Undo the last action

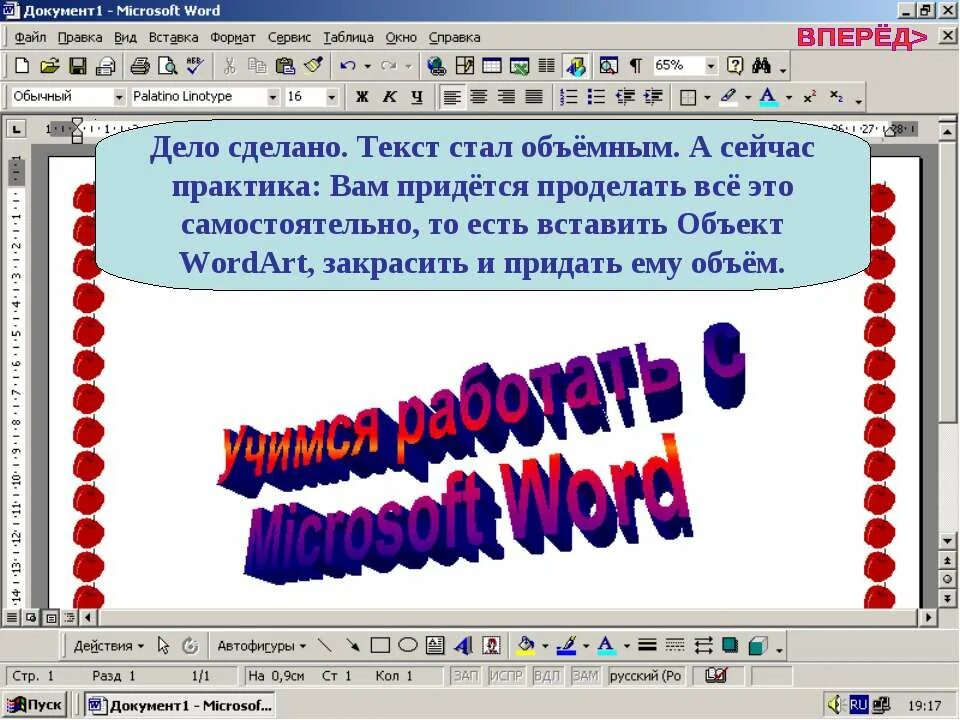click(348, 66)
